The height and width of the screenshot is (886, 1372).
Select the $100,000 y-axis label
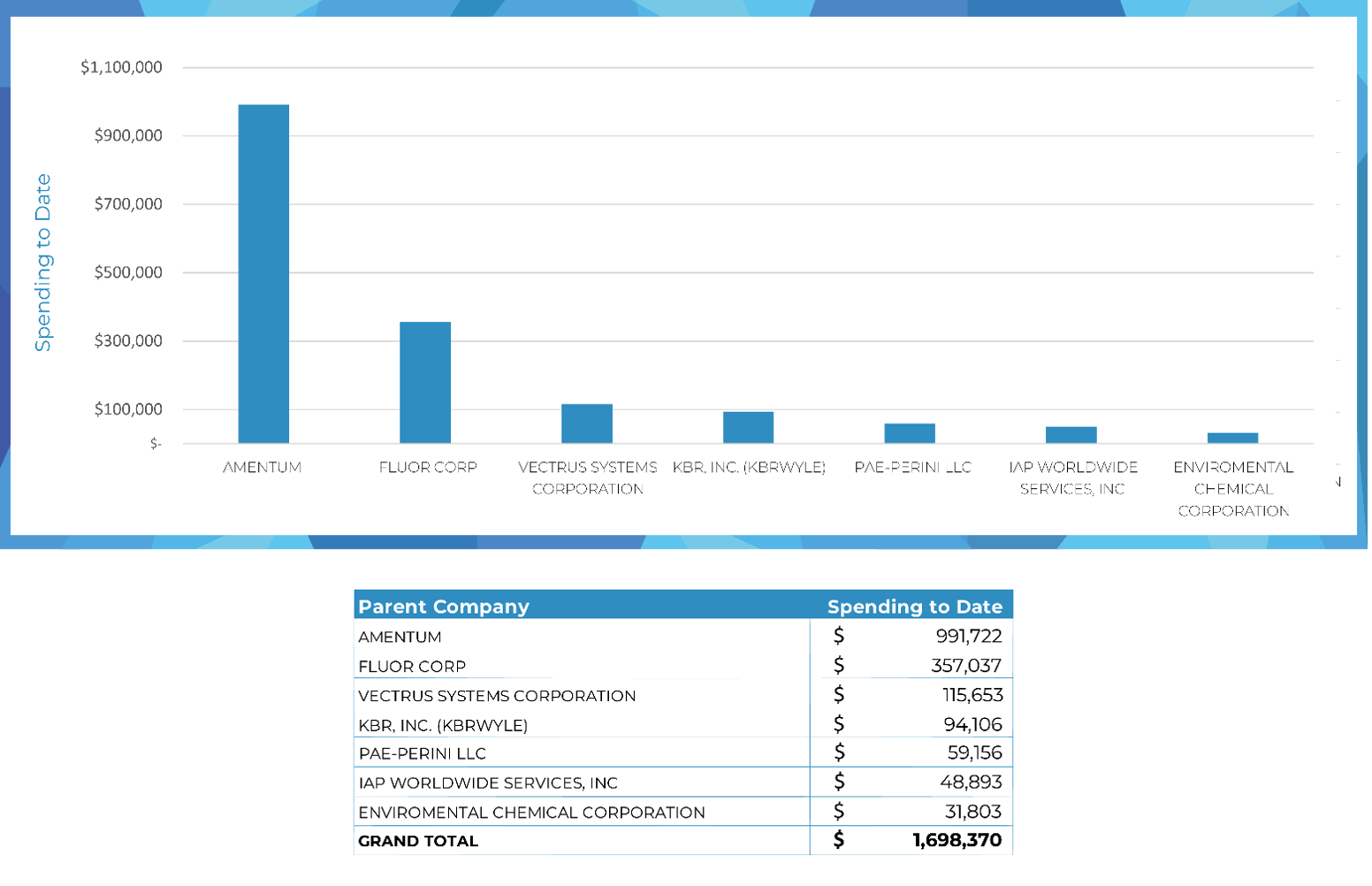(128, 409)
